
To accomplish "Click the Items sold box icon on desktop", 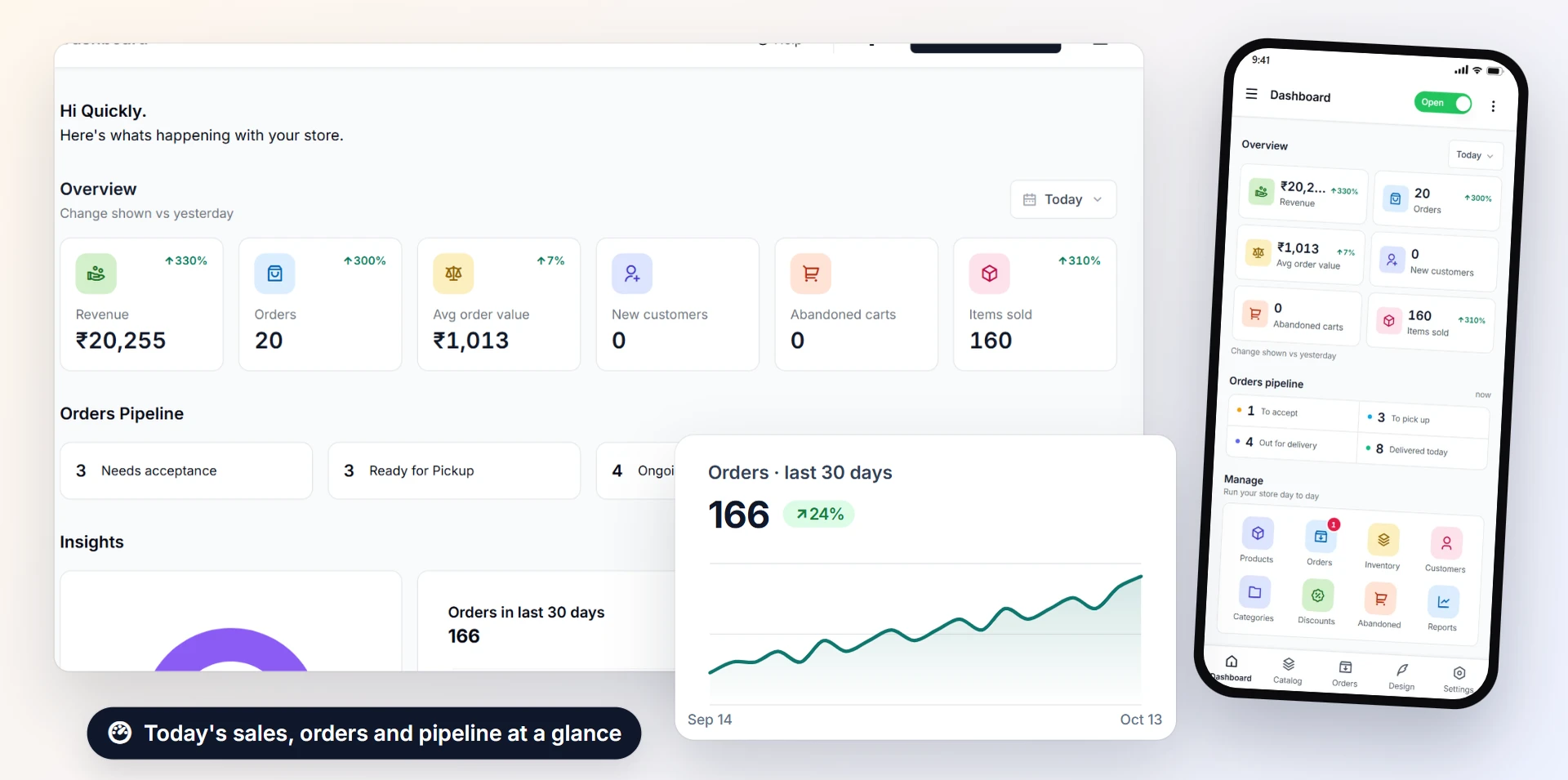I will click(x=990, y=274).
